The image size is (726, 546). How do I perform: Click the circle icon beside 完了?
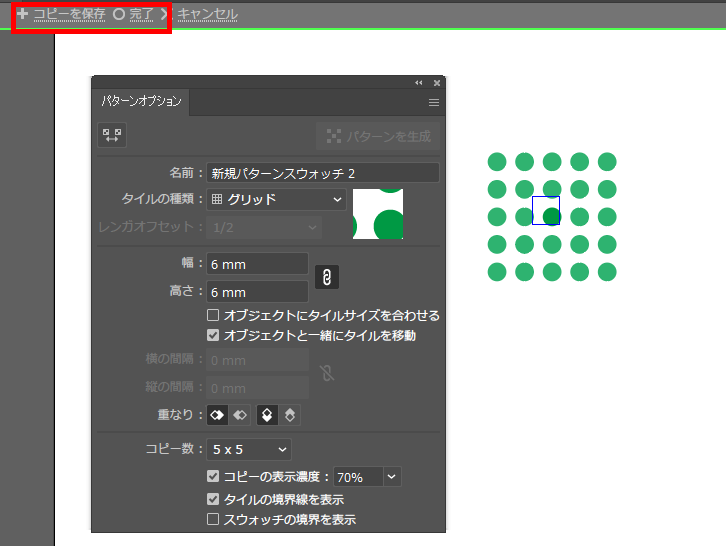(x=119, y=14)
